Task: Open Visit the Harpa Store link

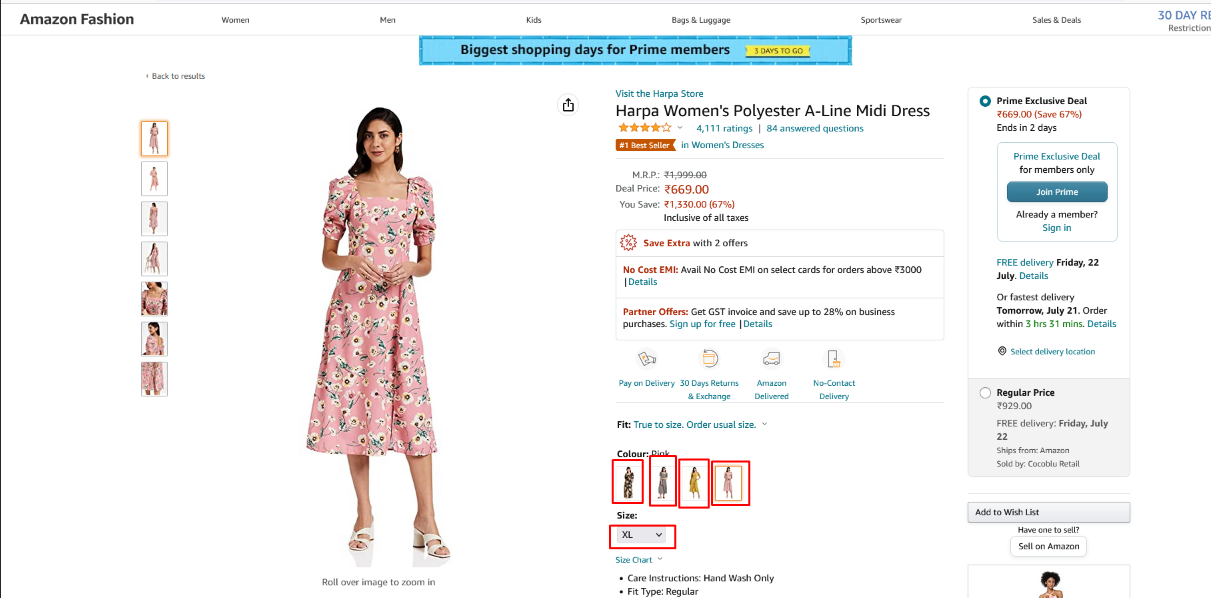Action: tap(659, 94)
